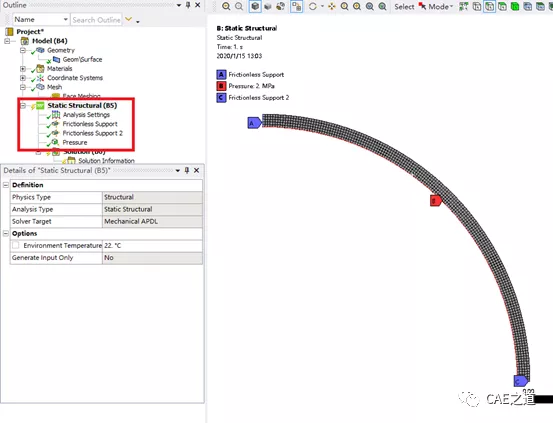Click the Rotate view tool icon
The width and height of the screenshot is (553, 423).
(312, 6)
